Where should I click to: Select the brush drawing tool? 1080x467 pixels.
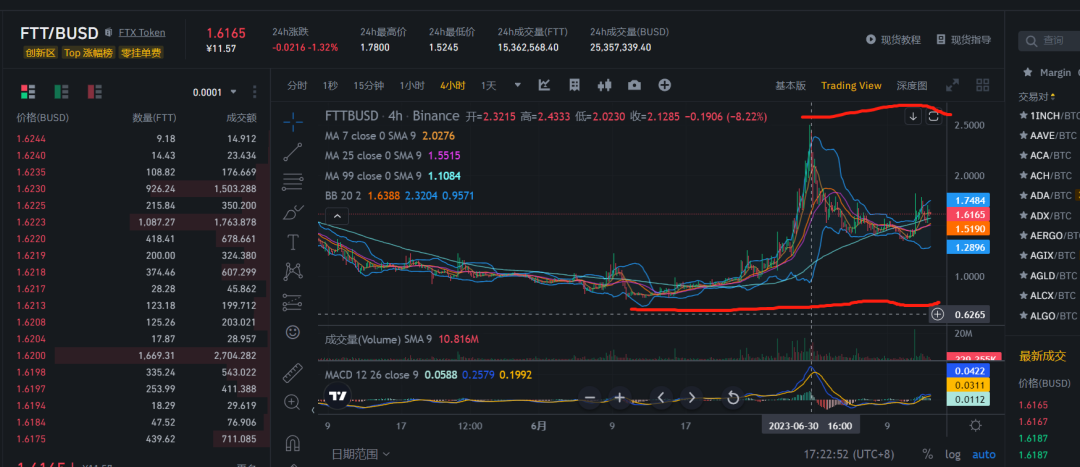(293, 211)
